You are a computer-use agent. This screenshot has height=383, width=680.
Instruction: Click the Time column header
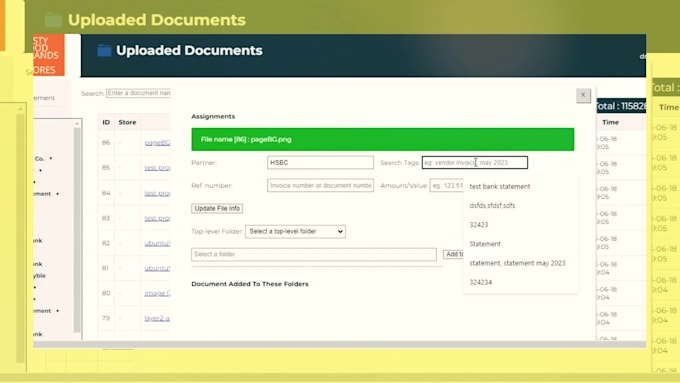pyautogui.click(x=610, y=122)
